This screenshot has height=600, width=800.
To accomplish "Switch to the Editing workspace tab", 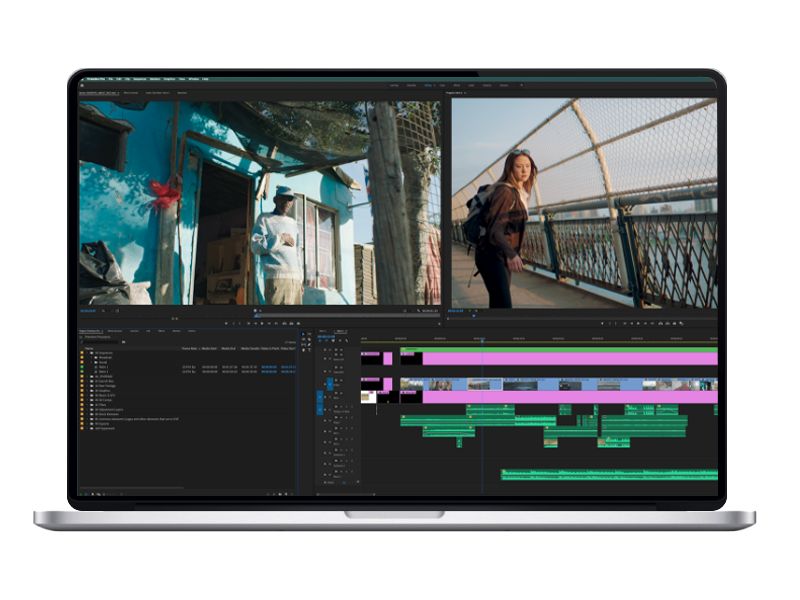I will (x=427, y=86).
